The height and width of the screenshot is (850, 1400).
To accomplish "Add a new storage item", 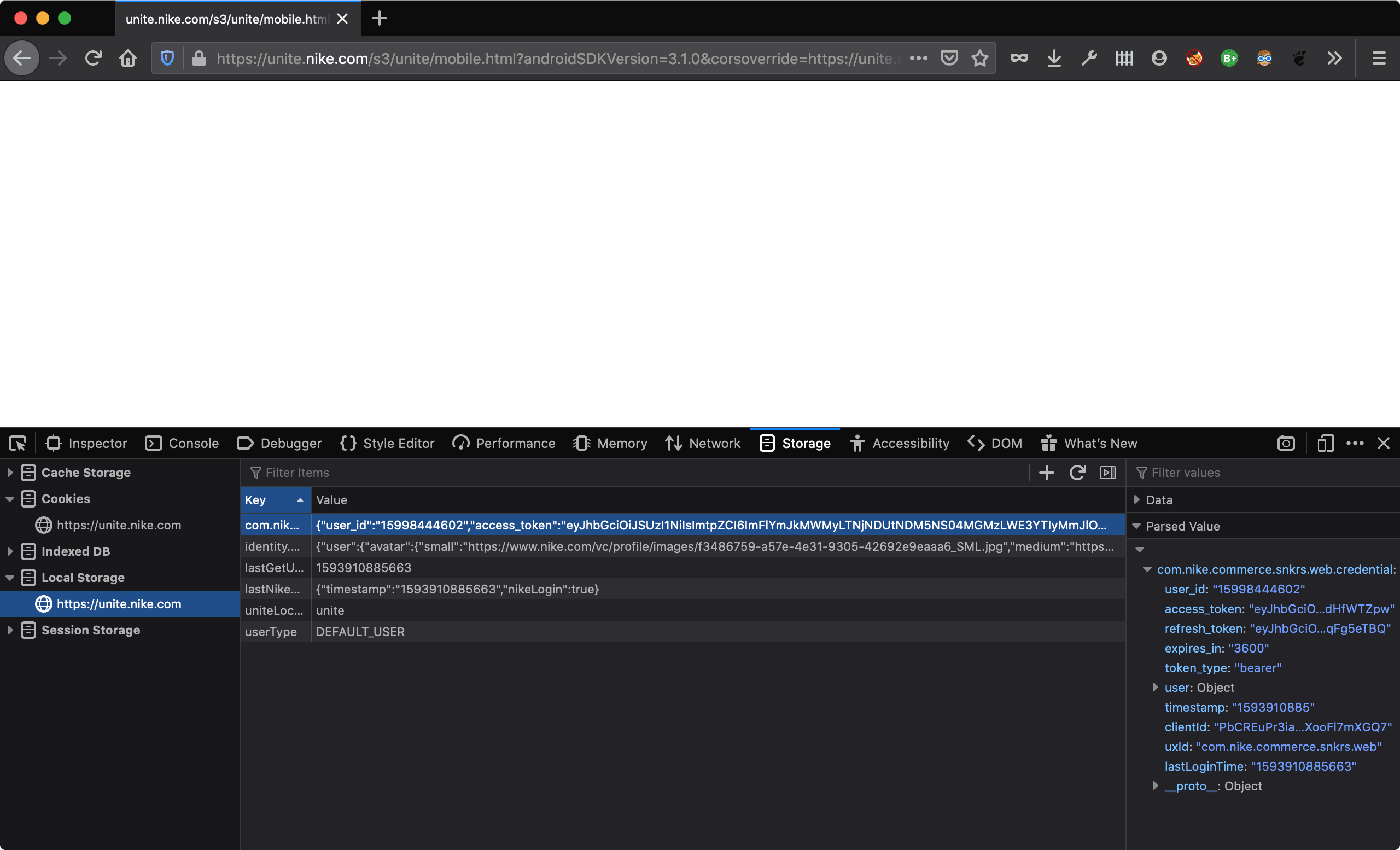I will pos(1047,473).
